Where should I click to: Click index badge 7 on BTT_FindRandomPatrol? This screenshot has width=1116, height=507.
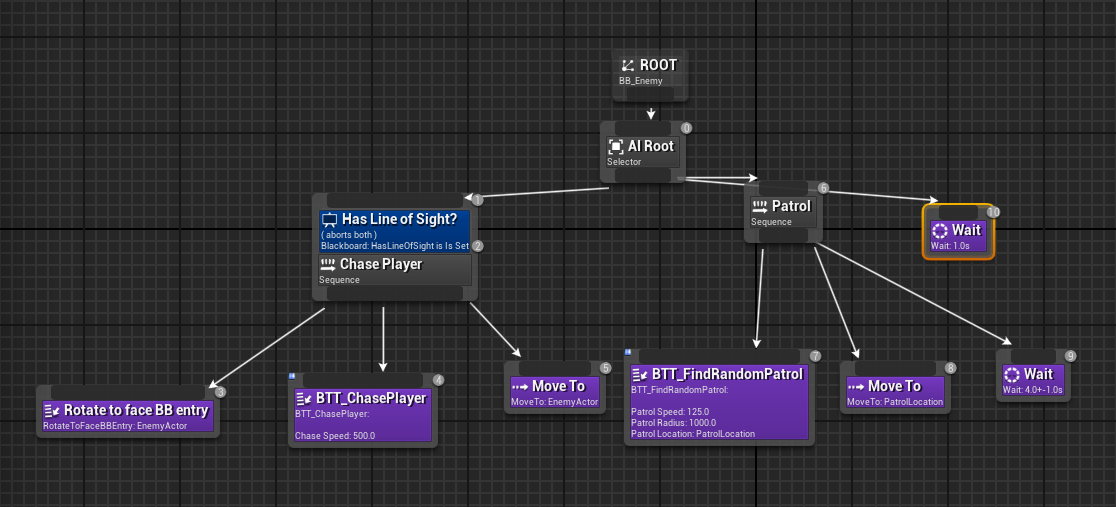tap(815, 356)
